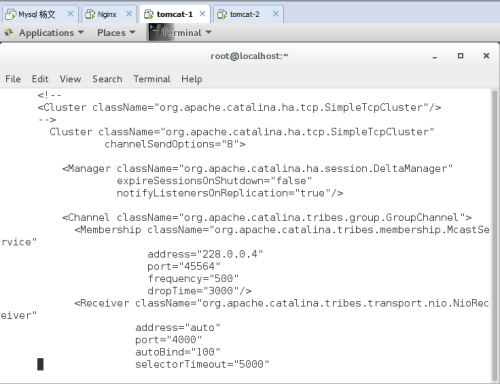Open the Terminal menu in menu bar
This screenshot has width=500, height=384.
point(152,79)
